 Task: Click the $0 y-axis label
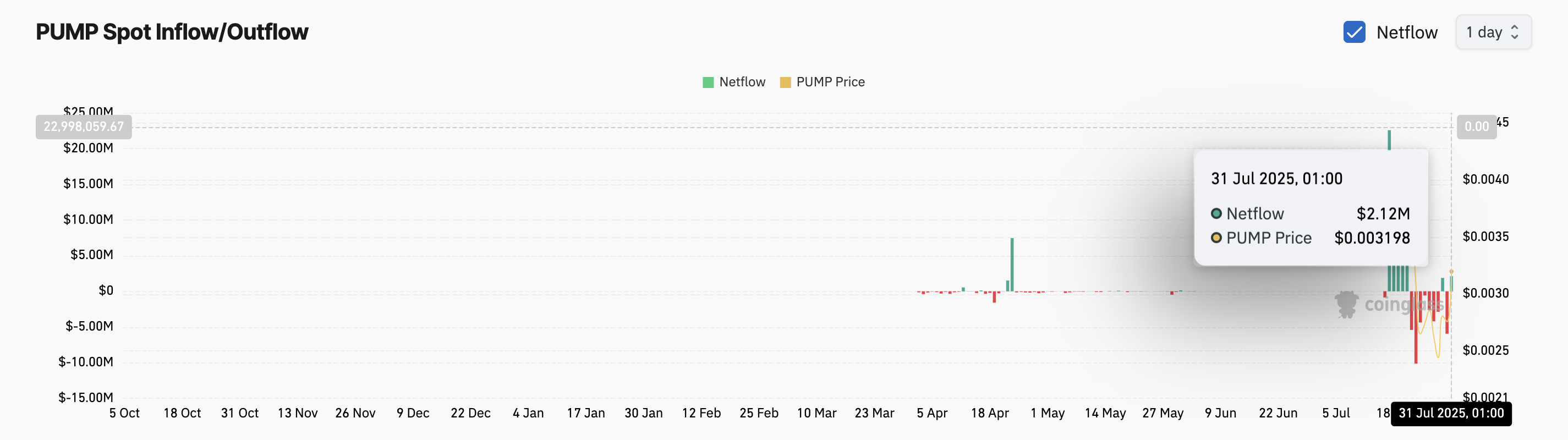(106, 291)
